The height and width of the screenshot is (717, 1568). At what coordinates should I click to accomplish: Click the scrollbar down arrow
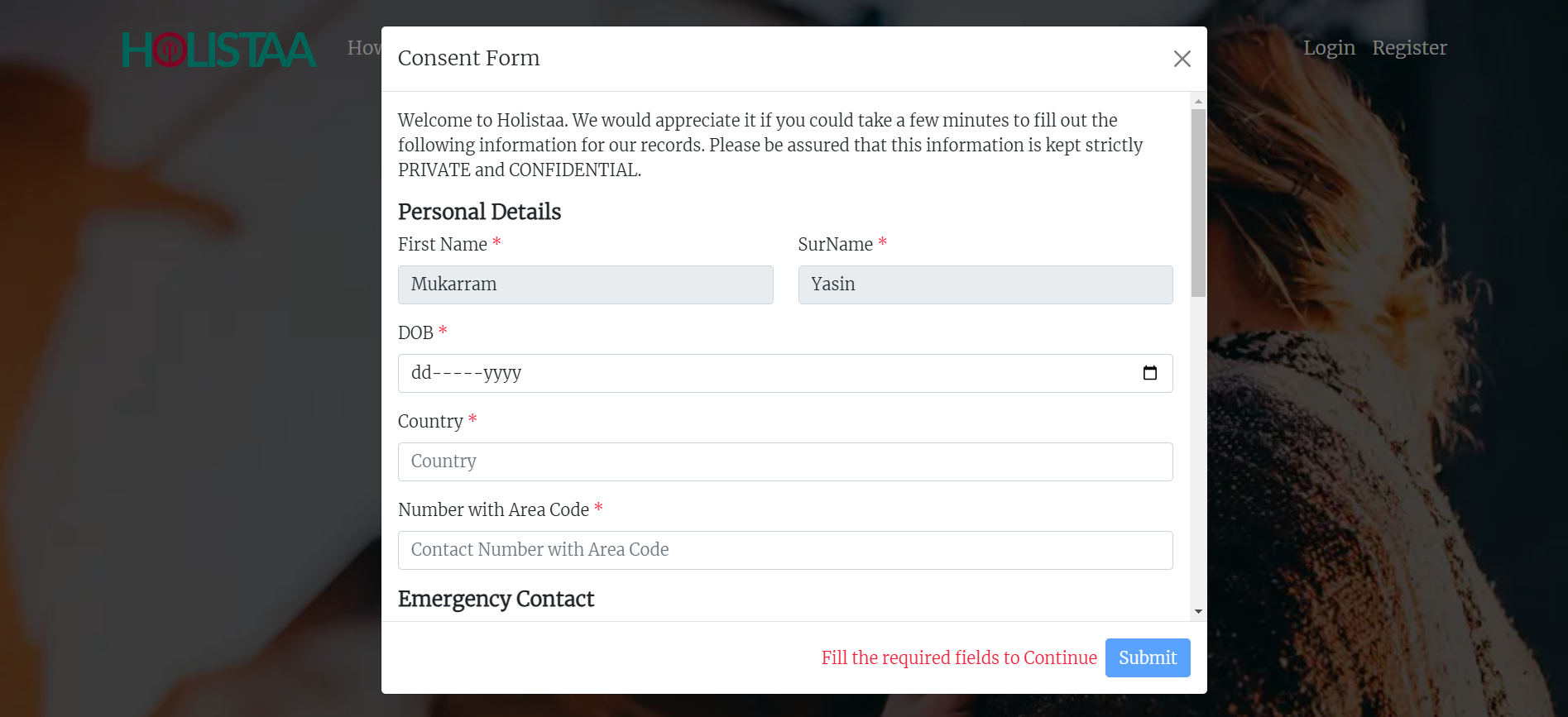(1198, 612)
